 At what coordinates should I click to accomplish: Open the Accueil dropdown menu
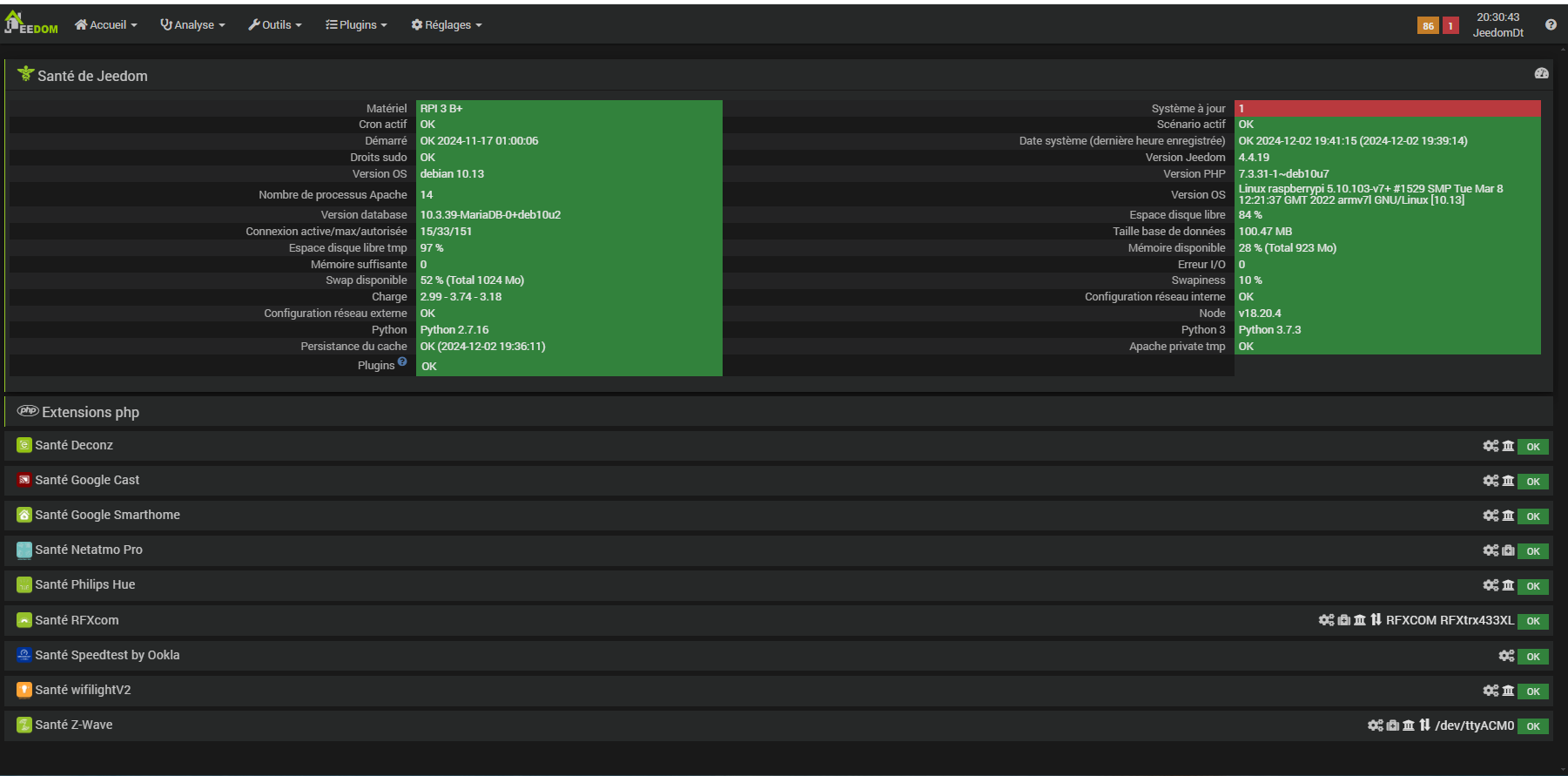click(106, 24)
